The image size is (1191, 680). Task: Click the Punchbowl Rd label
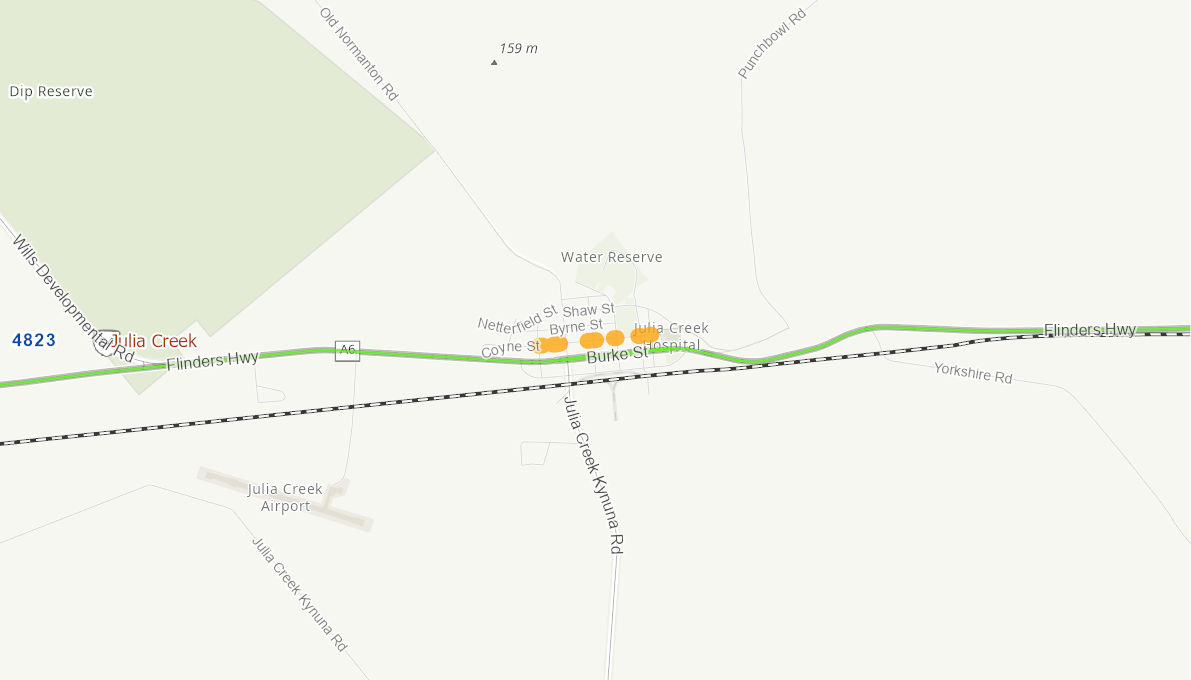pos(772,43)
